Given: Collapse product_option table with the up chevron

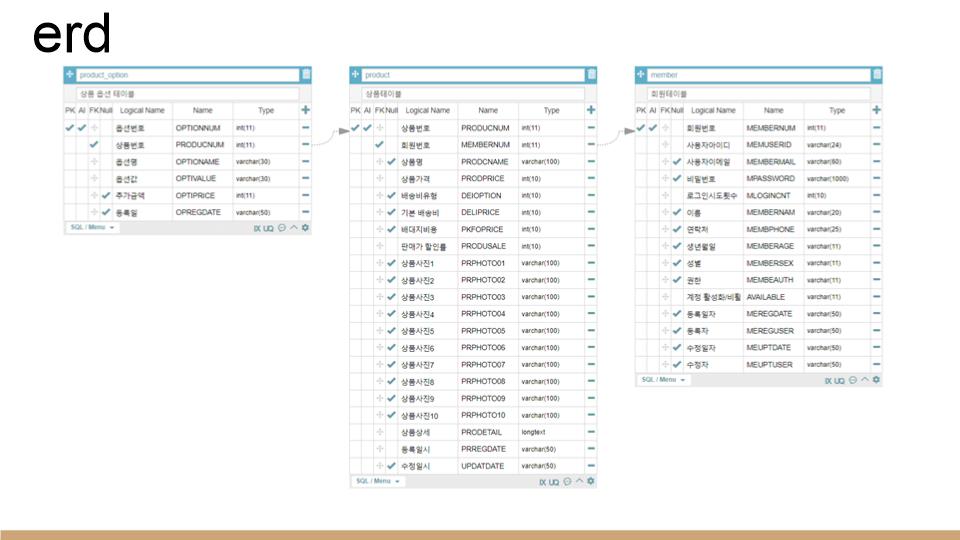Looking at the screenshot, I should (x=294, y=227).
